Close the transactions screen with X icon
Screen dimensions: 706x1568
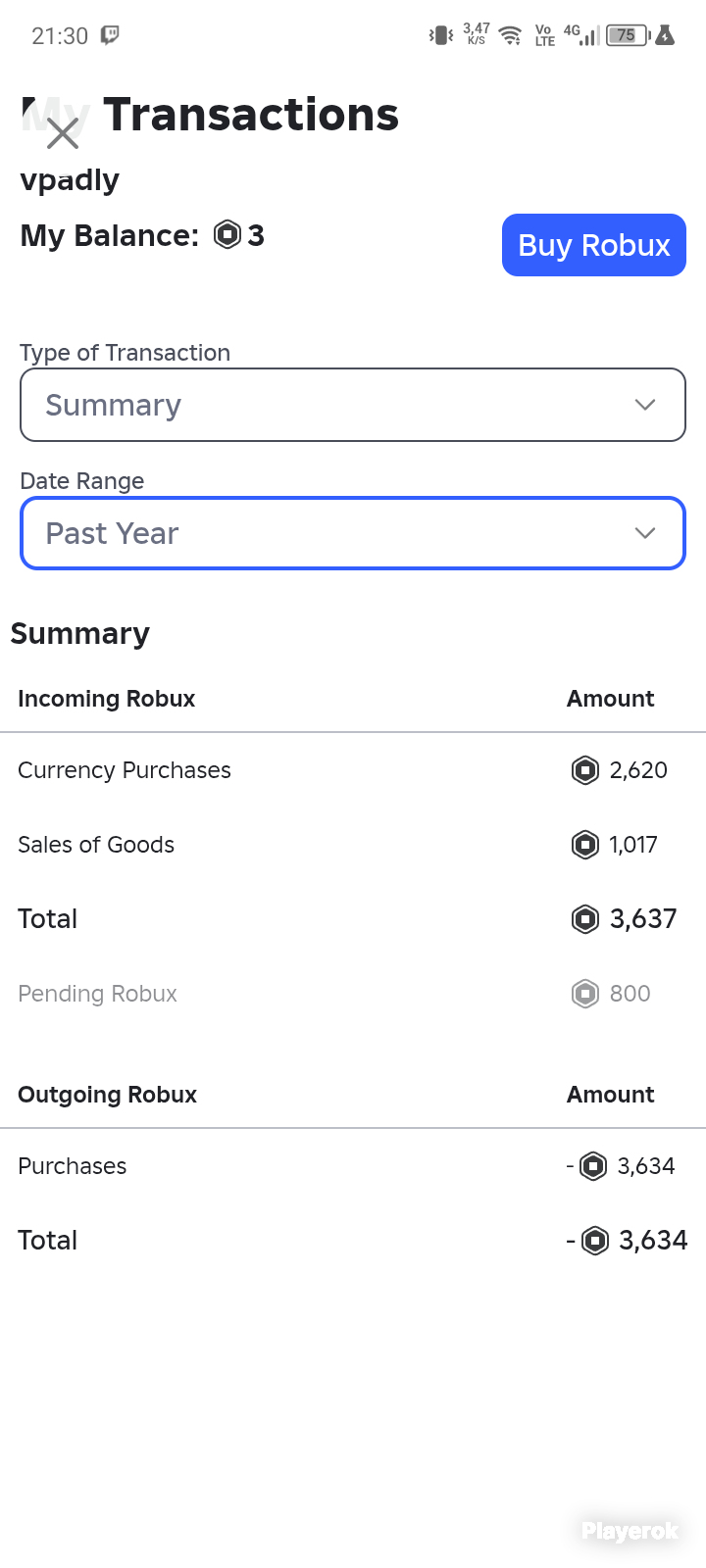coord(63,133)
